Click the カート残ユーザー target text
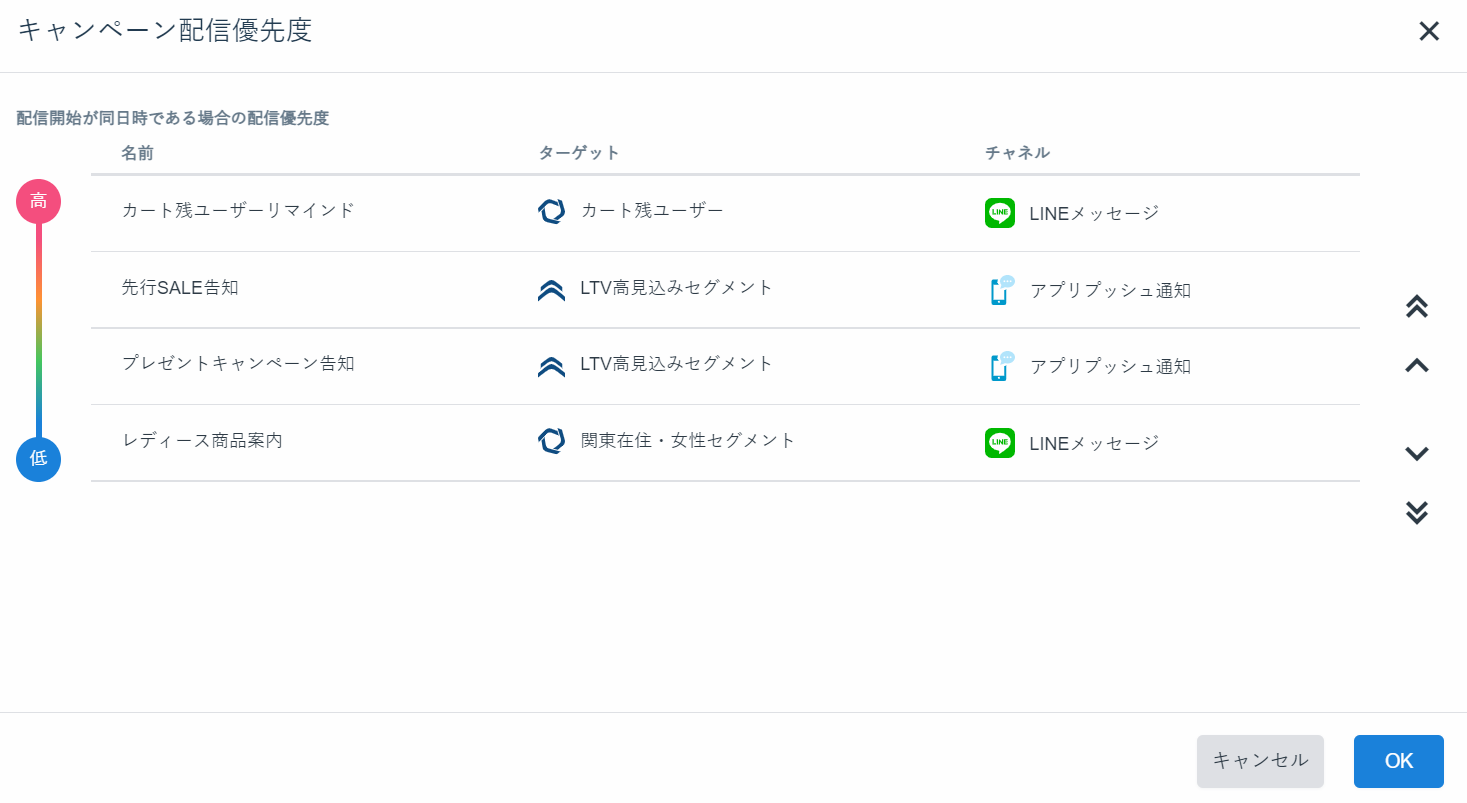Image resolution: width=1467 pixels, height=803 pixels. coord(652,211)
